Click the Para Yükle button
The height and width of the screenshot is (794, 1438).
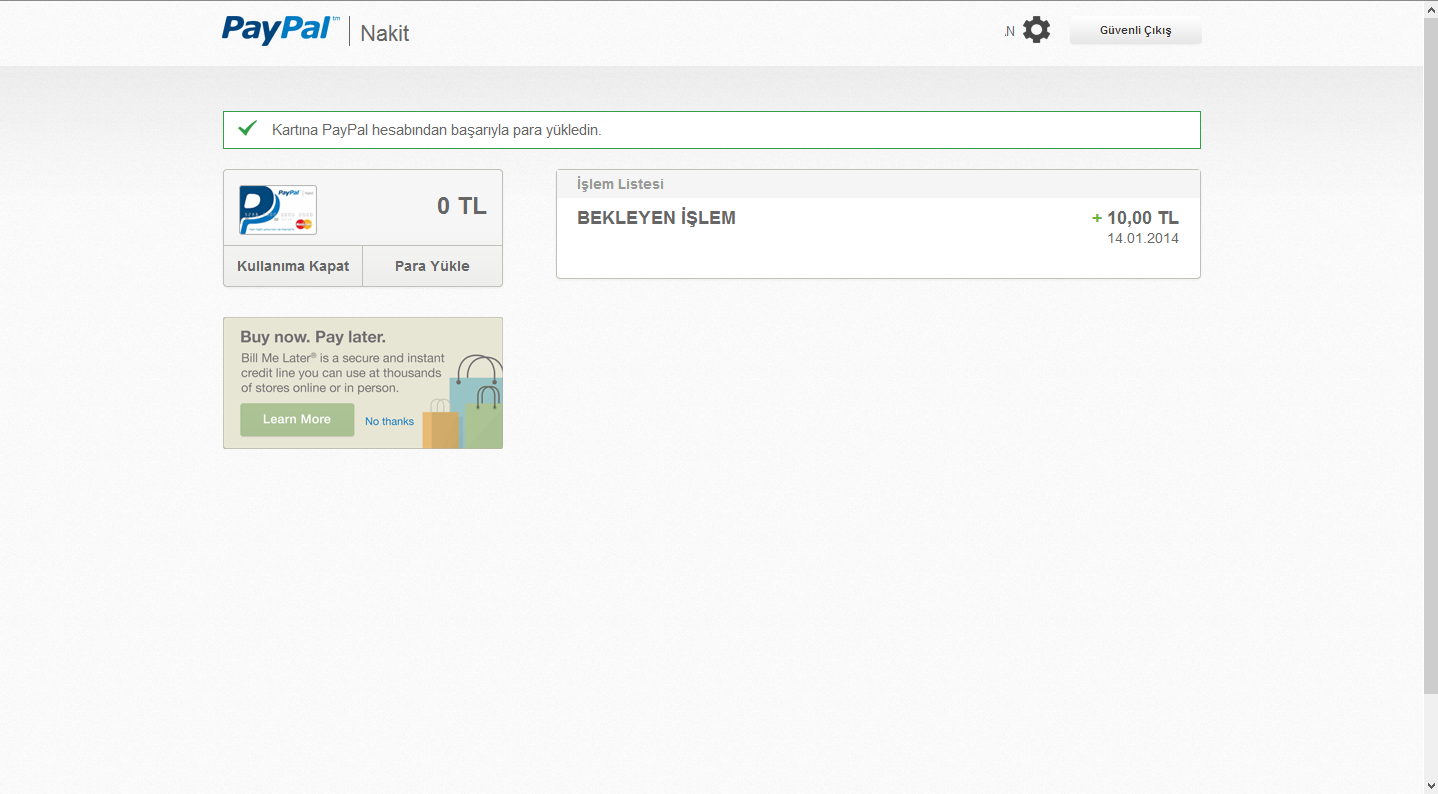(x=432, y=266)
